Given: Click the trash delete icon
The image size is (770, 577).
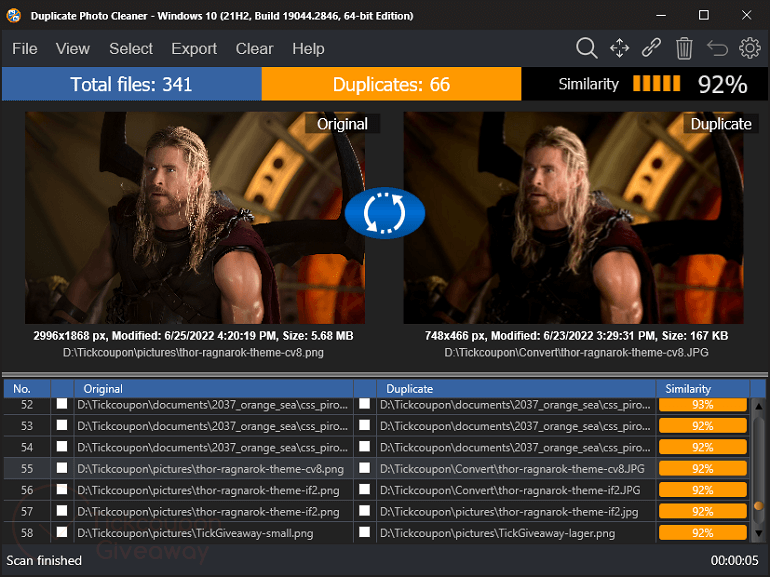Looking at the screenshot, I should (x=684, y=49).
